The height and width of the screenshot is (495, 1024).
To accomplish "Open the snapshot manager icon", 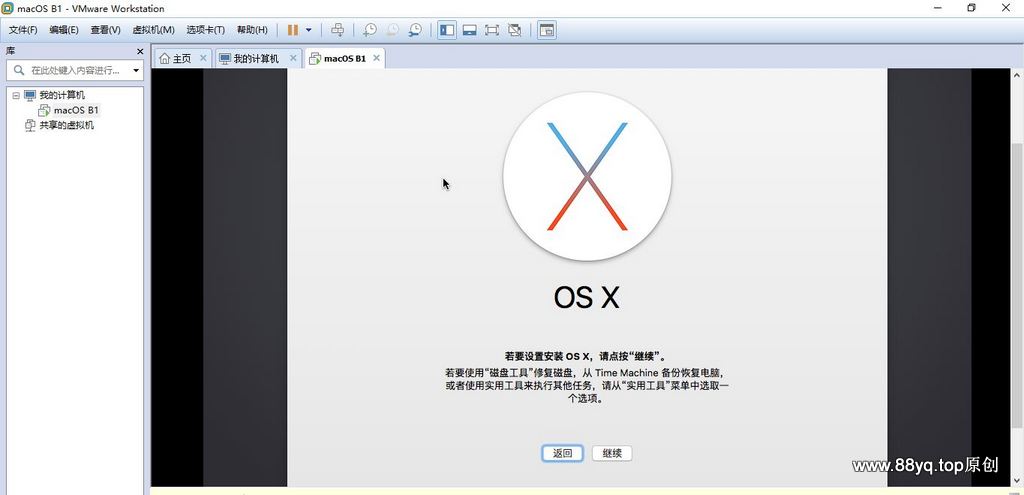I will coord(415,30).
